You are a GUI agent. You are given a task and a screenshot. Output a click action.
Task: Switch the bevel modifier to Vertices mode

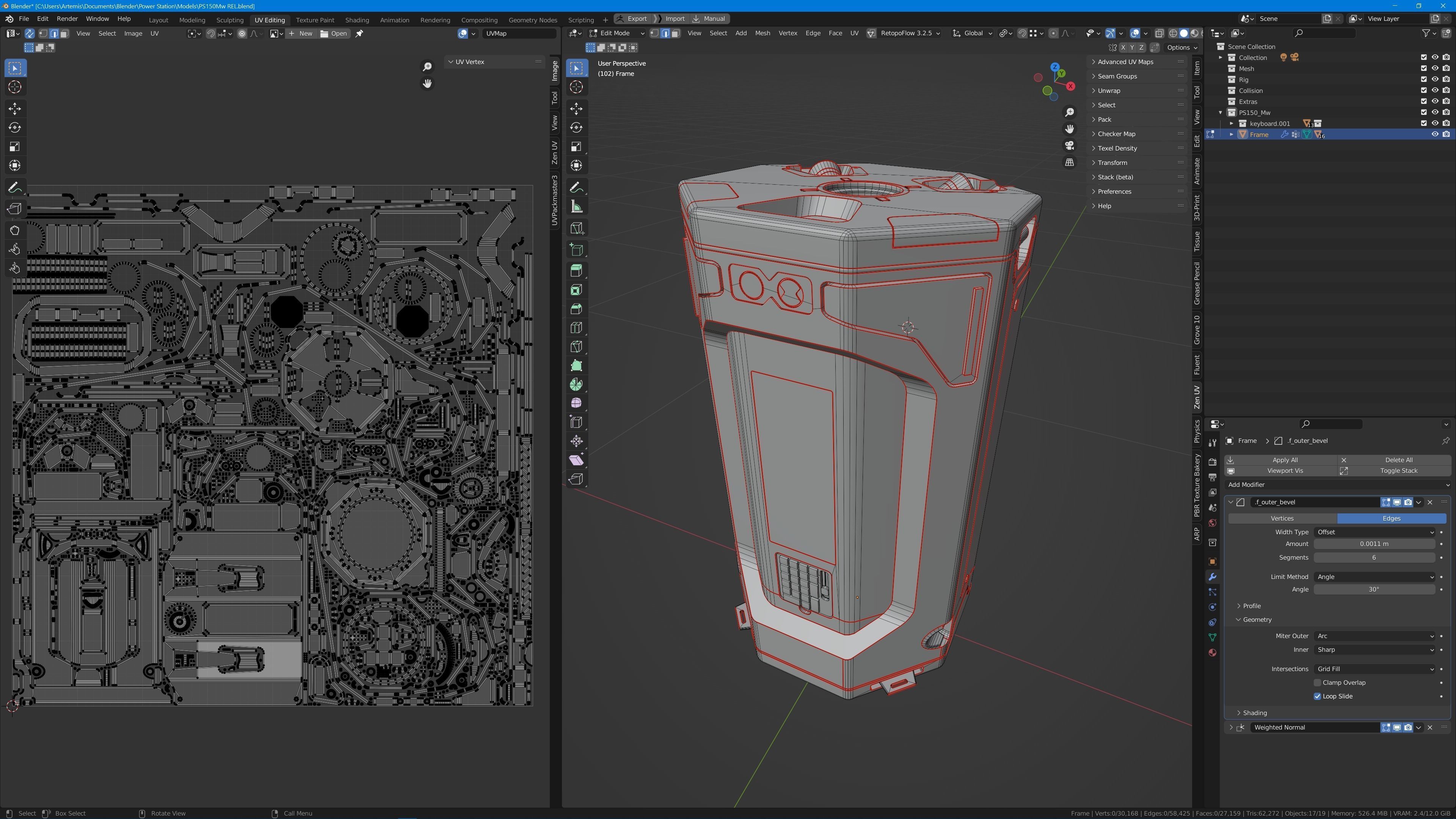coord(1282,518)
